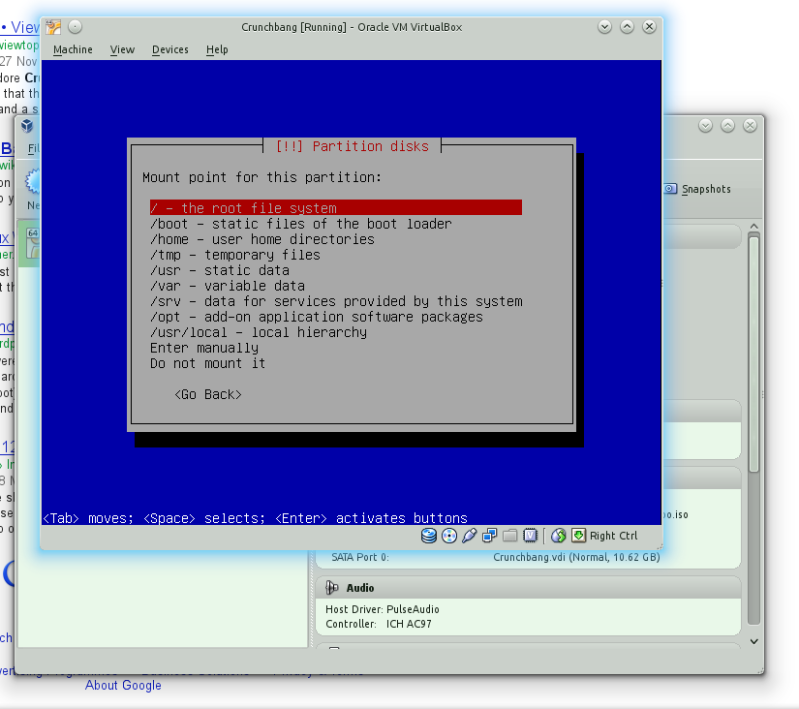Click the Crunchbang window's title bar icon
Image resolution: width=799 pixels, height=709 pixels.
tap(53, 27)
